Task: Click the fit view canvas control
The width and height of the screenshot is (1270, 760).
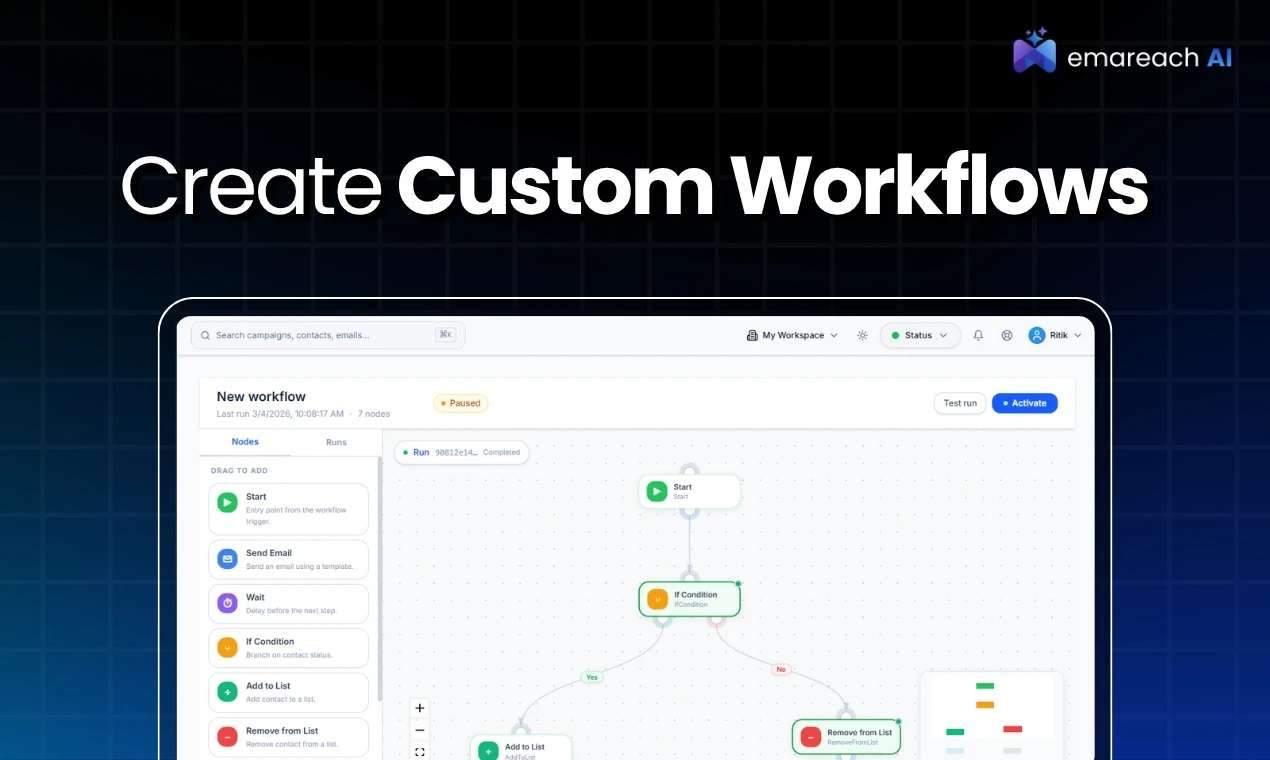Action: (x=420, y=752)
